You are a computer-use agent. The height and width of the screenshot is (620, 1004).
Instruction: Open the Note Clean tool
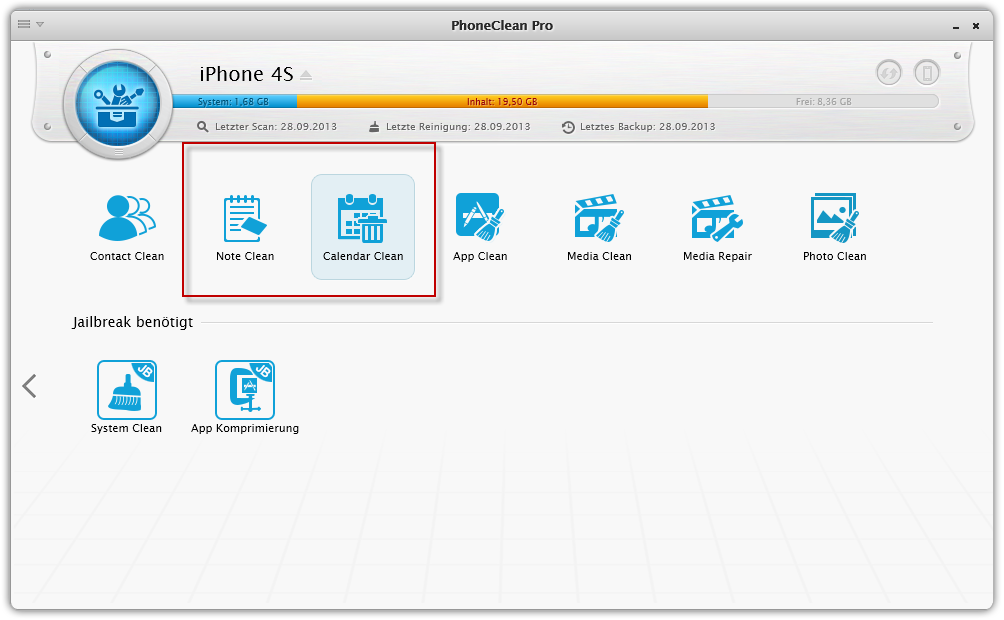click(x=245, y=227)
